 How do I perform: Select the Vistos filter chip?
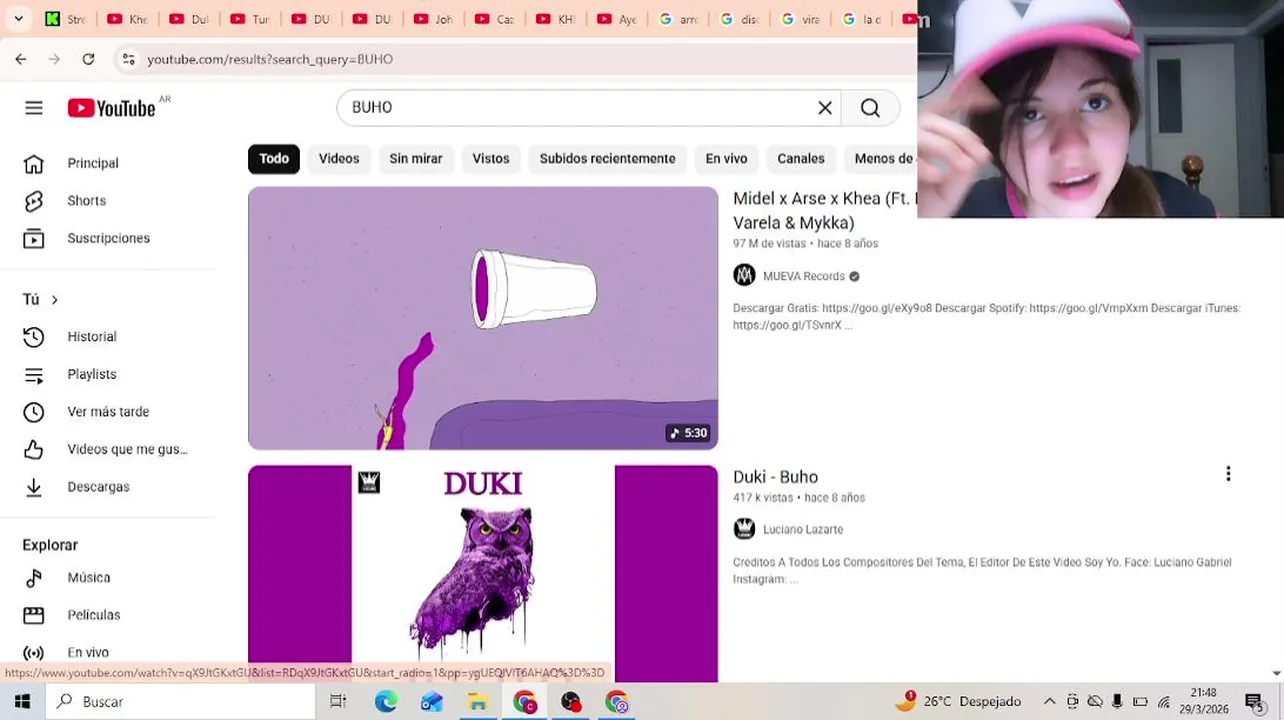point(491,159)
